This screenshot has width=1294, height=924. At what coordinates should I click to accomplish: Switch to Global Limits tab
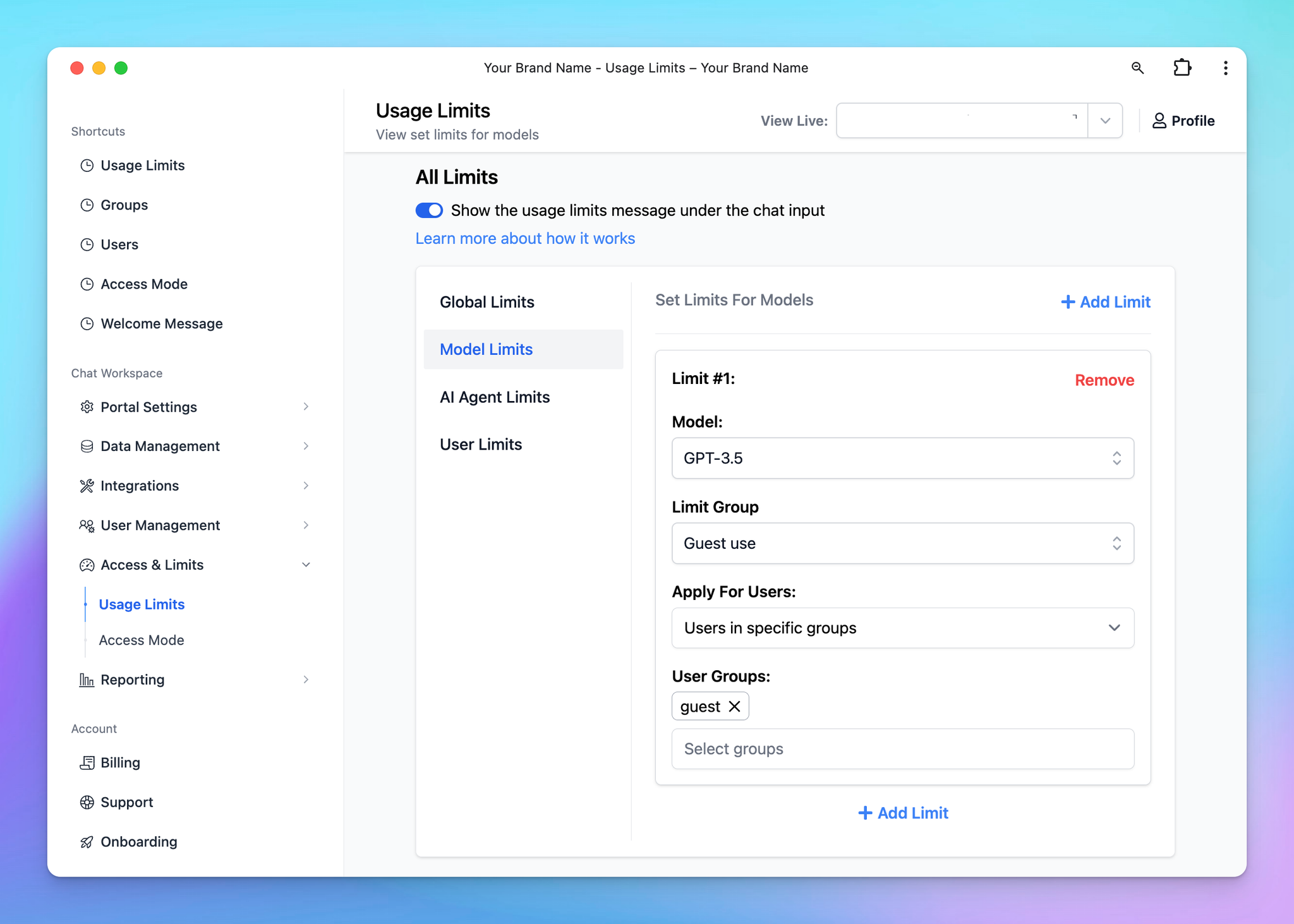tap(523, 302)
